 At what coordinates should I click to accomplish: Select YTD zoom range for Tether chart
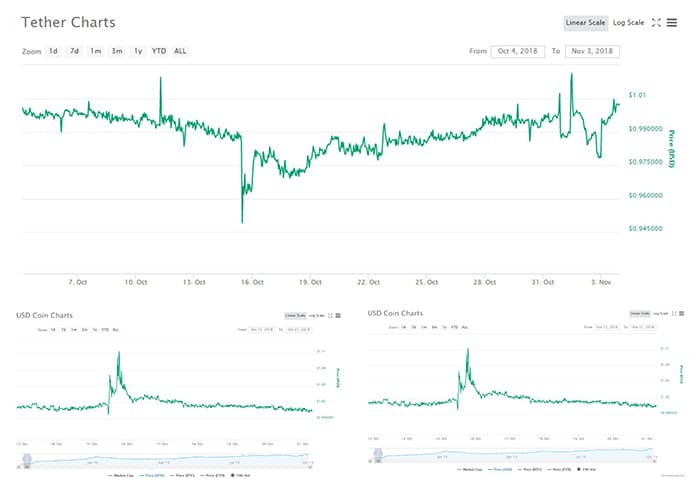click(x=158, y=51)
